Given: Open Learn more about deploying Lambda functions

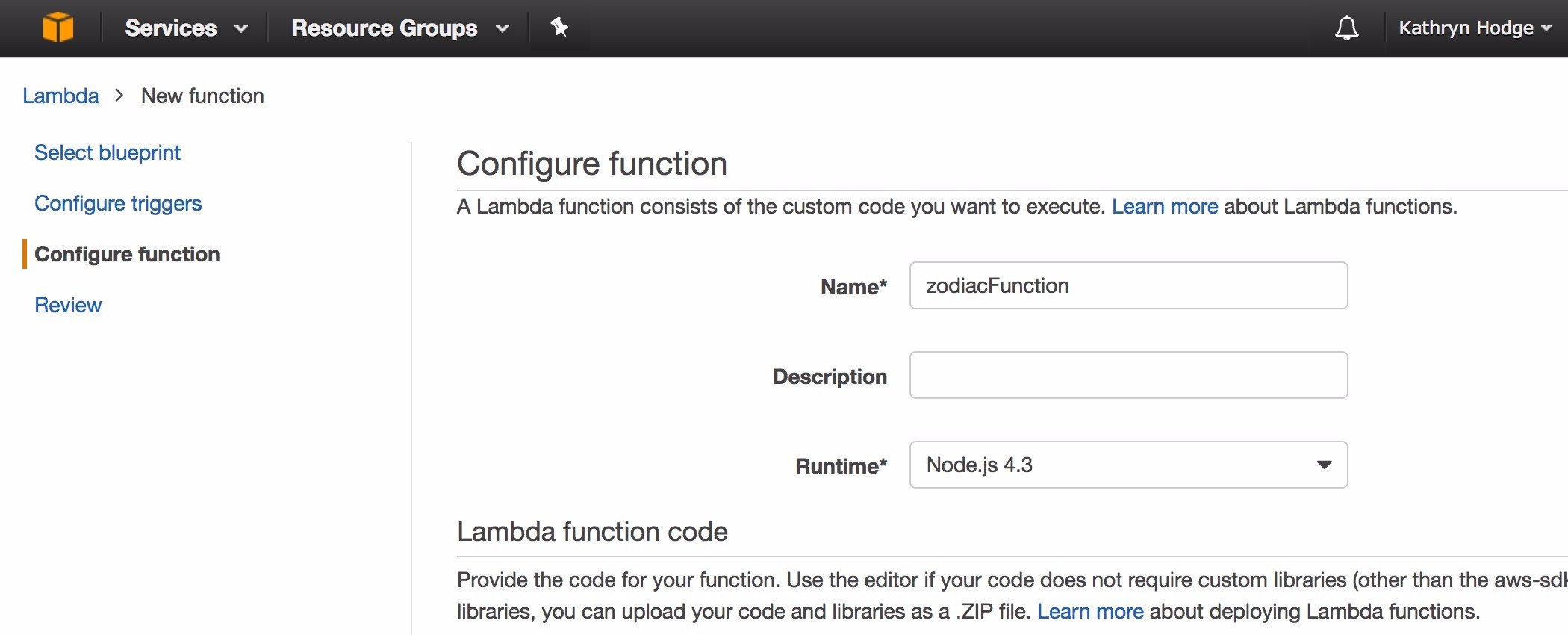Looking at the screenshot, I should pos(1089,612).
